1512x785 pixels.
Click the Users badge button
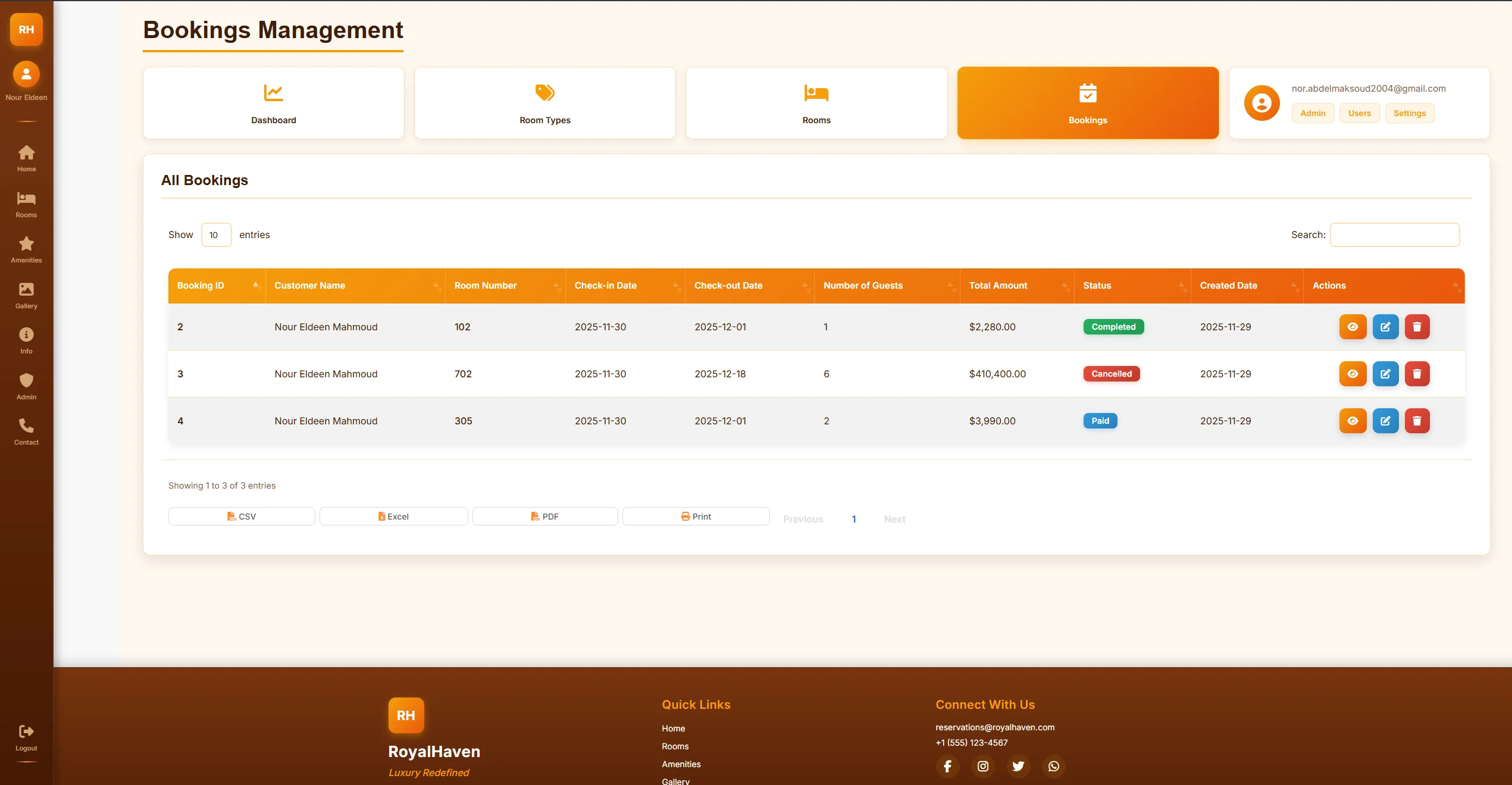coord(1359,113)
